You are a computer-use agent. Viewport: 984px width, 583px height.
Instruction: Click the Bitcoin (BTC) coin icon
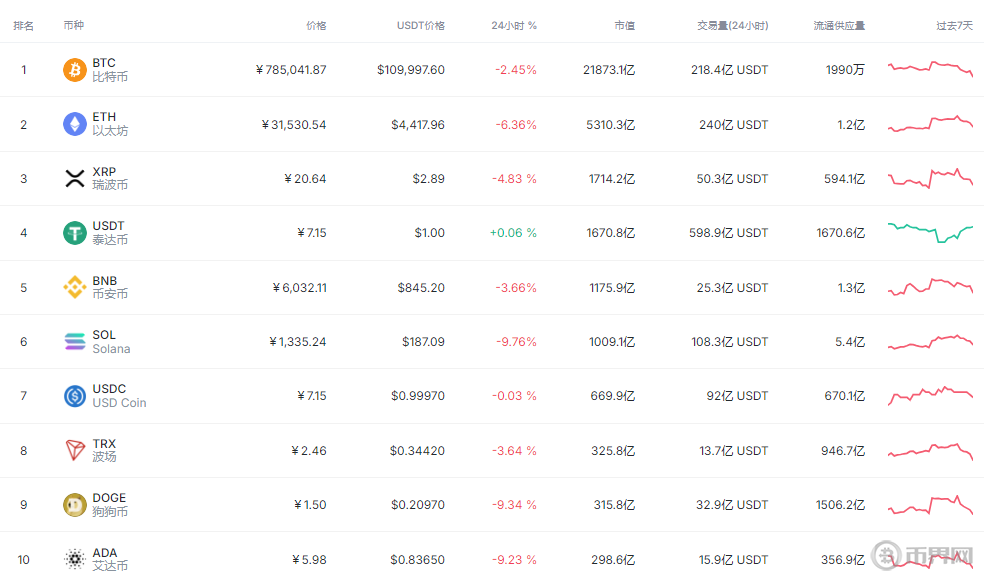pyautogui.click(x=75, y=70)
